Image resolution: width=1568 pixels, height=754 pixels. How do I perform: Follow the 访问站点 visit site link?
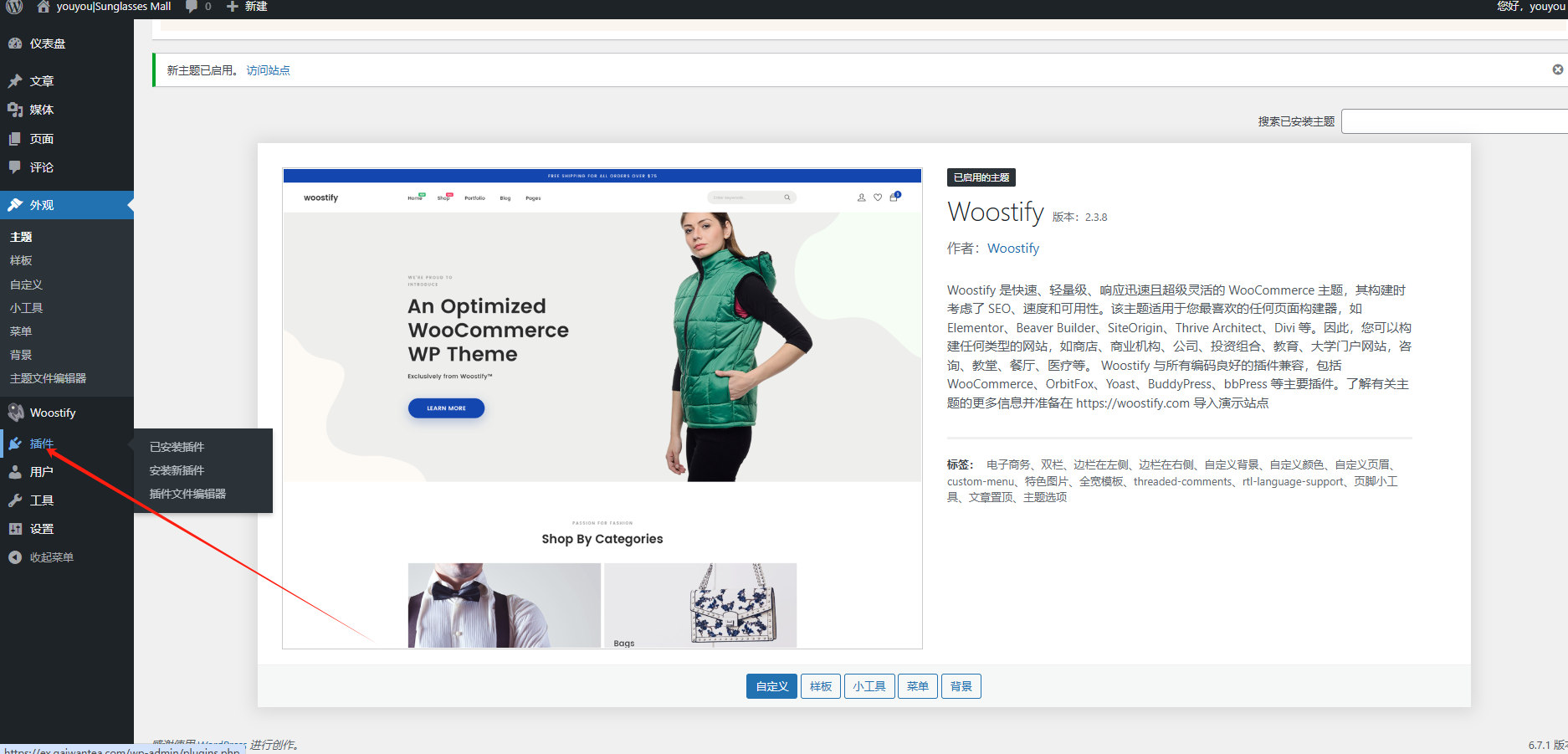point(269,70)
